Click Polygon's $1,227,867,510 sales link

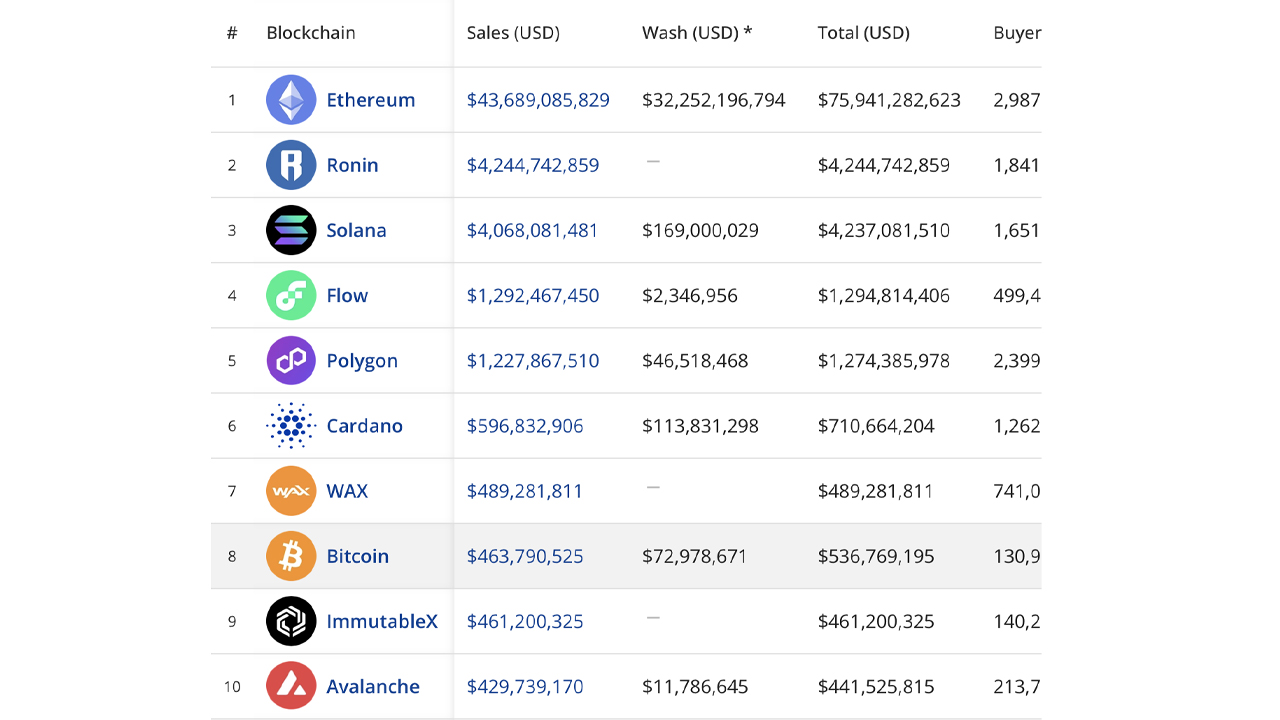coord(532,360)
